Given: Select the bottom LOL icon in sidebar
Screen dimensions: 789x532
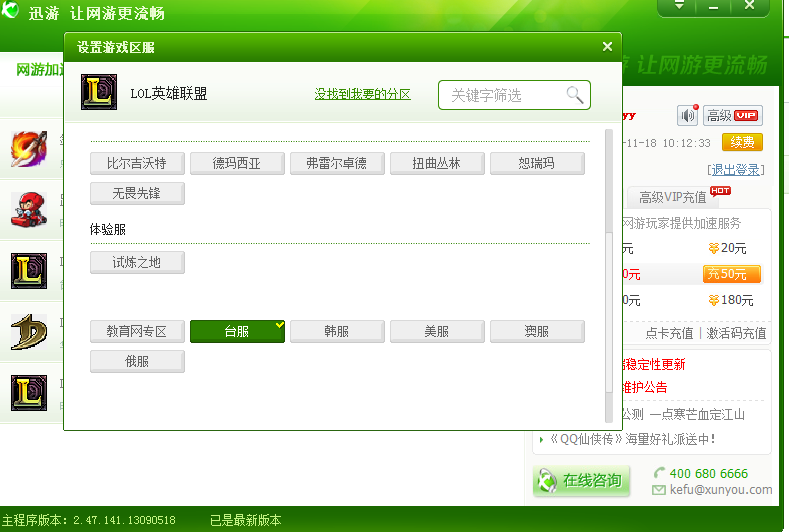Looking at the screenshot, I should tap(29, 393).
